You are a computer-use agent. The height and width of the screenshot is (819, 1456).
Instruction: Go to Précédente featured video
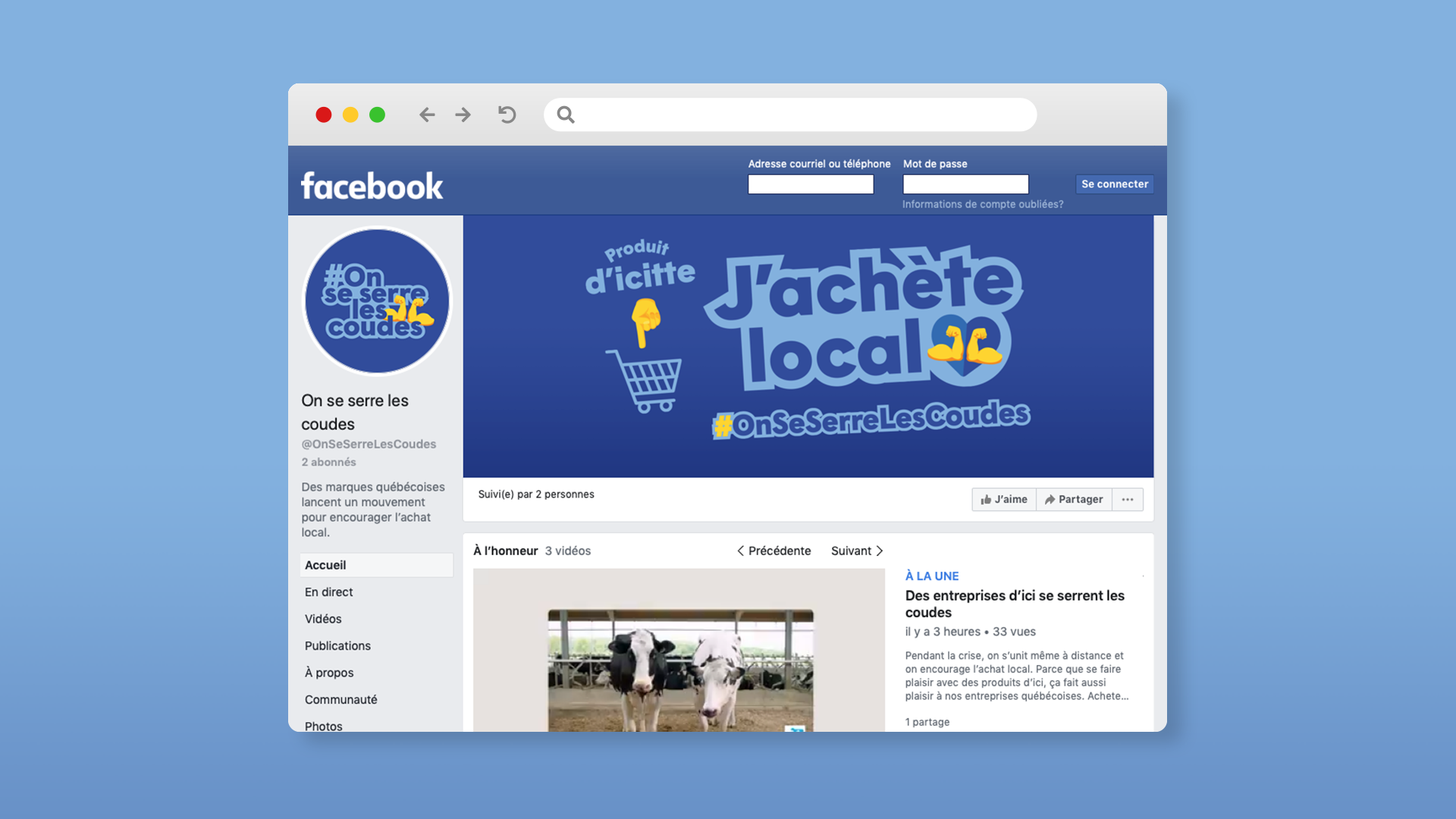773,551
